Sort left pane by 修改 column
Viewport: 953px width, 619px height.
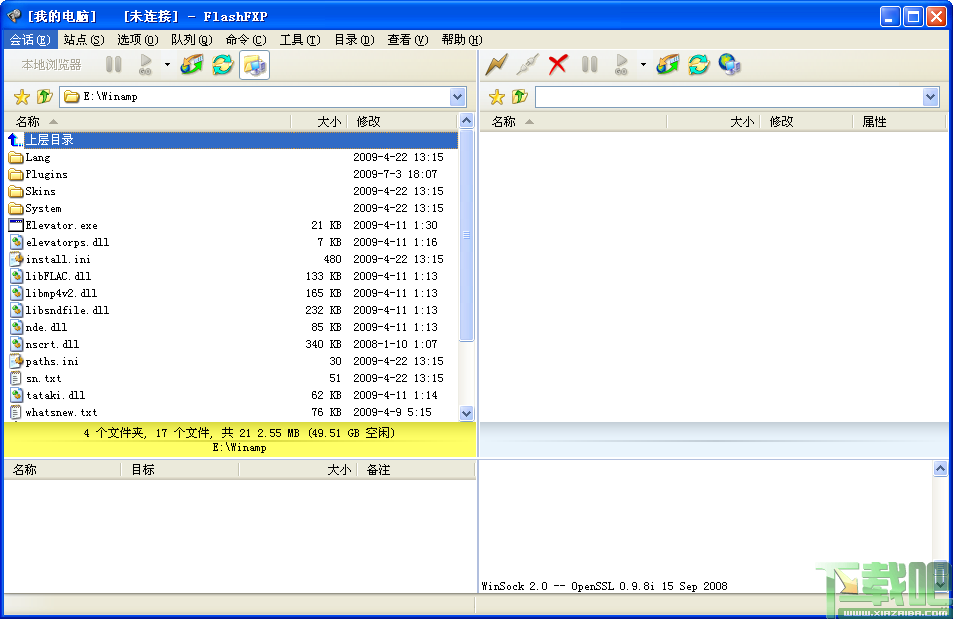[x=401, y=122]
